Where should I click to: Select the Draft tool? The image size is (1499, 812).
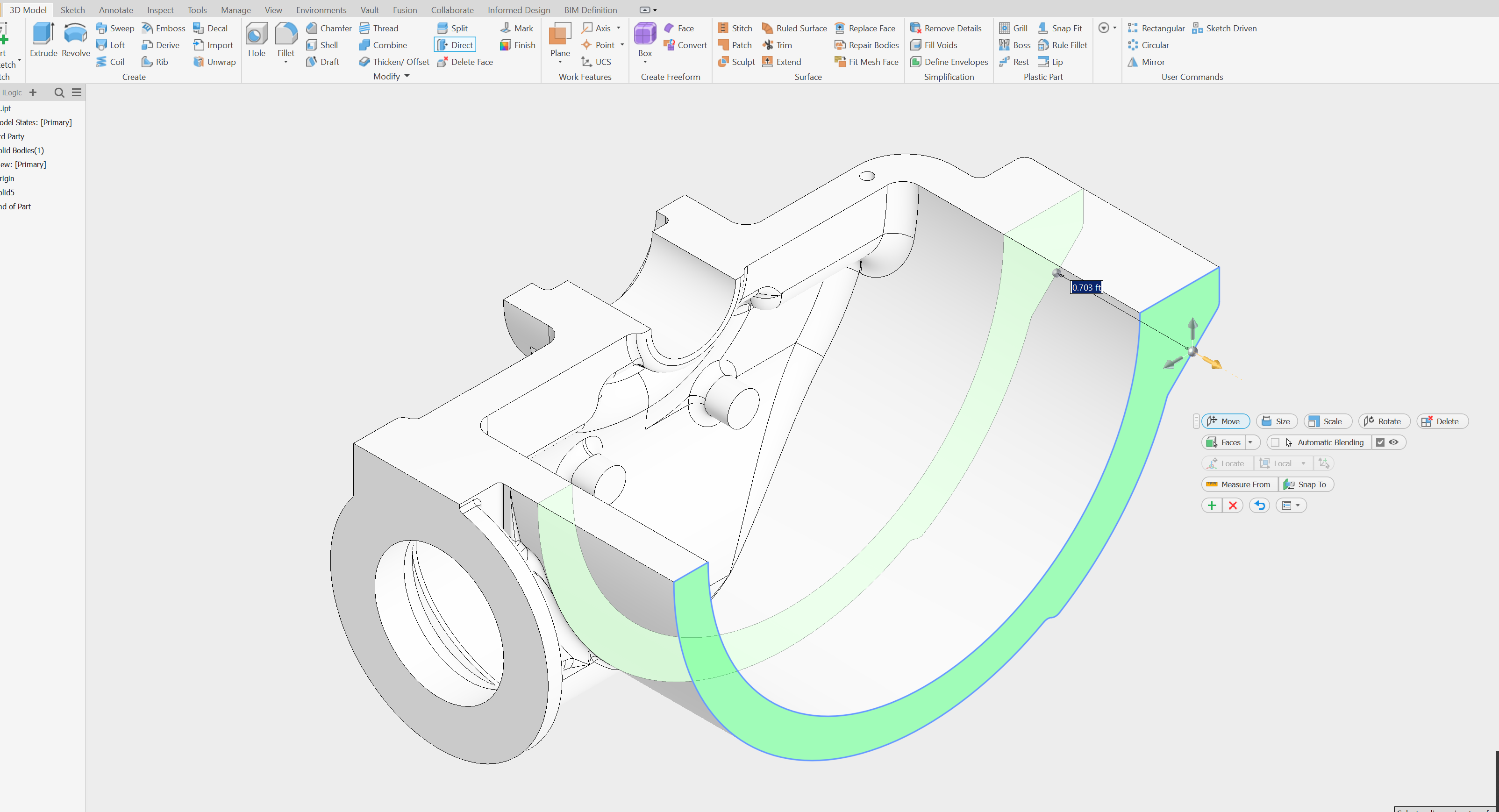[322, 62]
